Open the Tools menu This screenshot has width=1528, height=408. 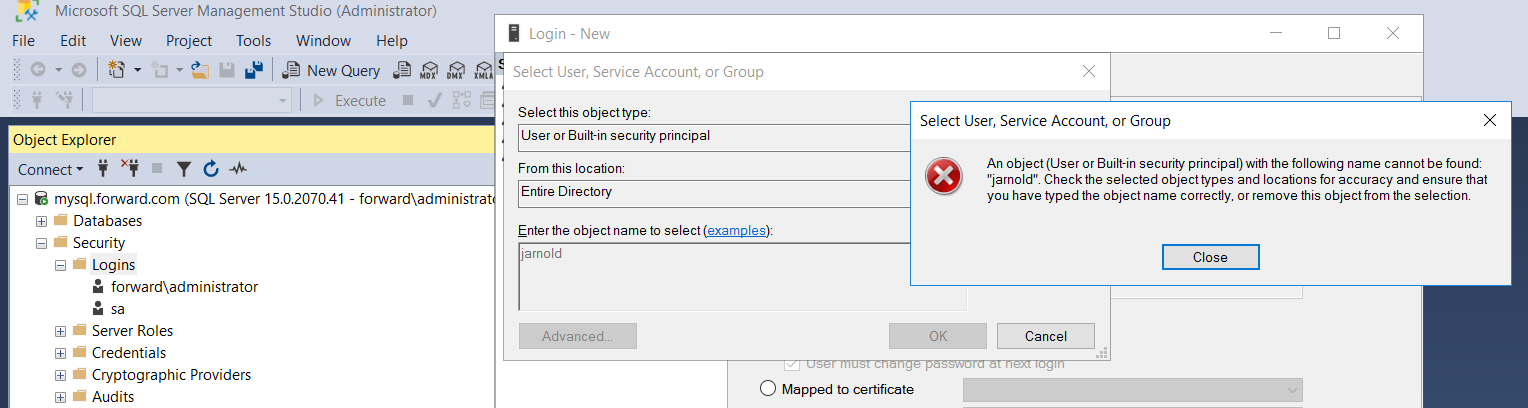[254, 41]
